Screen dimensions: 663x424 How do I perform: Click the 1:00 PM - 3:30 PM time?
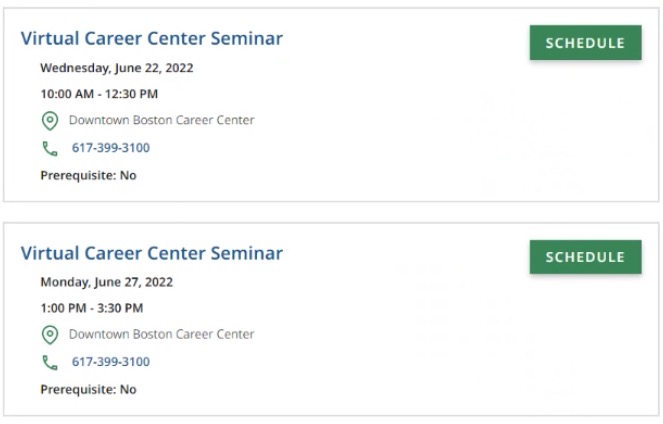(x=91, y=308)
